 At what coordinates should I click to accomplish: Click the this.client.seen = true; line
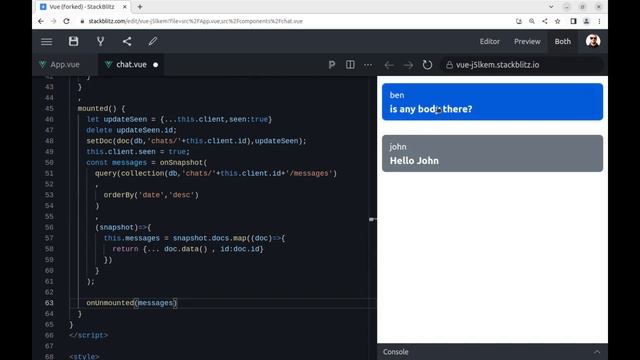click(138, 152)
